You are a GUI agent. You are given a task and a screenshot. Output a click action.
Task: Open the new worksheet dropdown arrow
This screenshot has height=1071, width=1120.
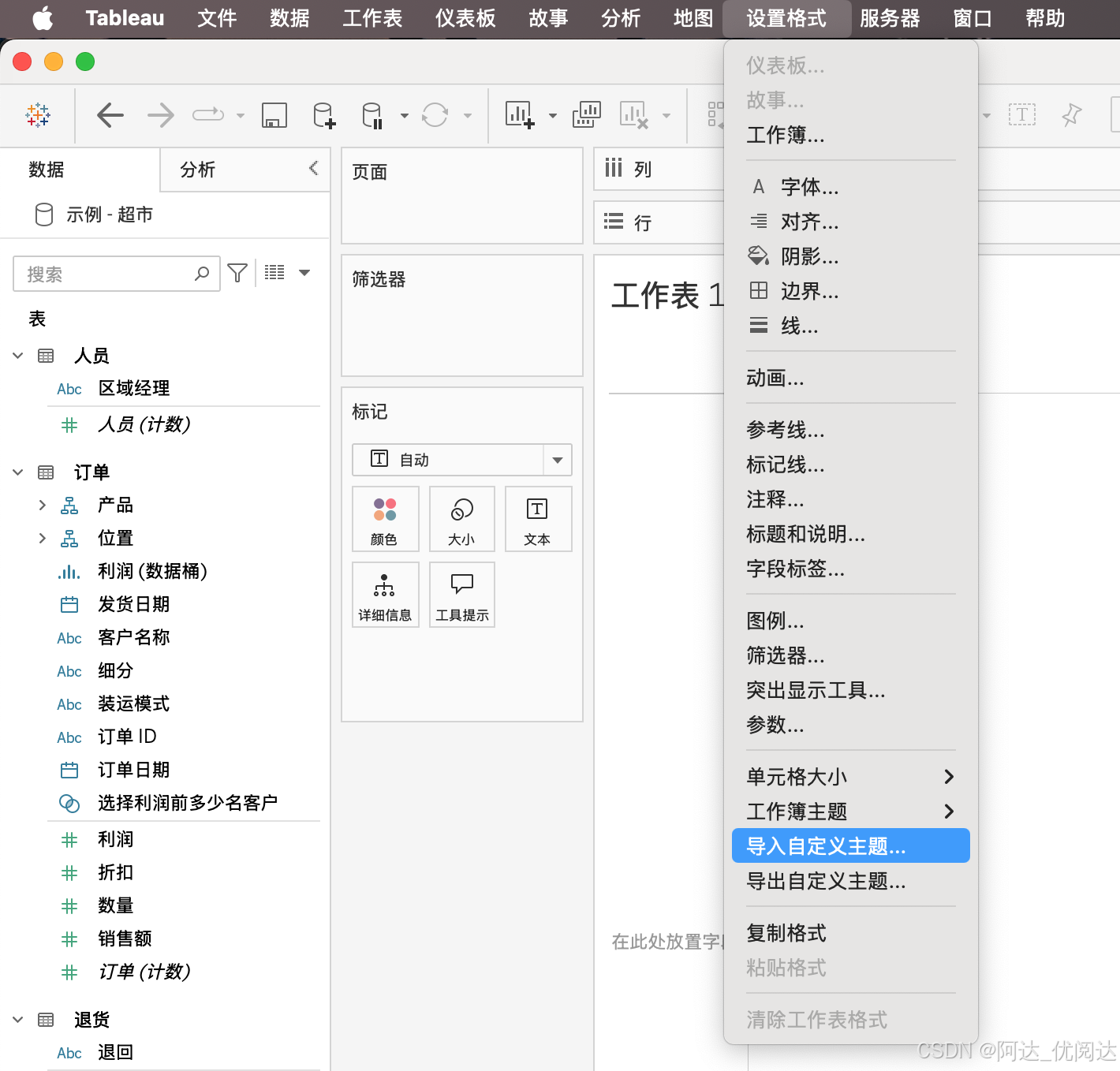553,116
